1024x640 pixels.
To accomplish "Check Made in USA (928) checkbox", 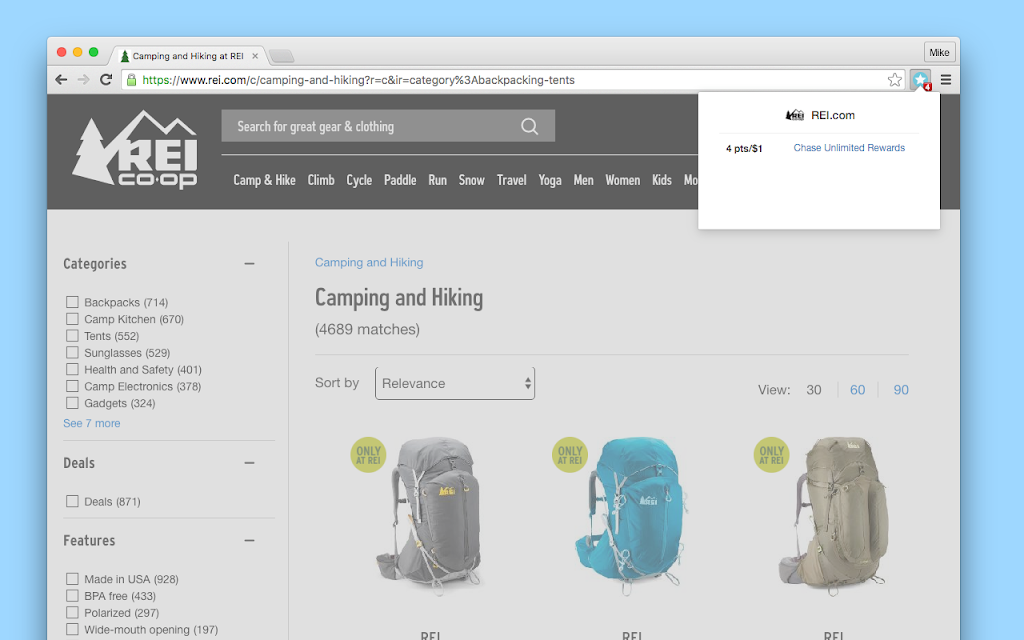I will (x=72, y=579).
